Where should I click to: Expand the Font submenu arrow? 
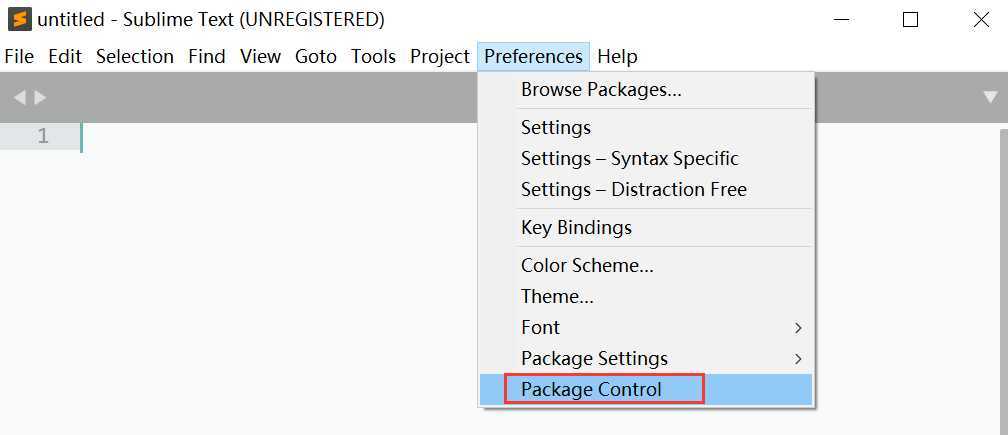tap(798, 328)
